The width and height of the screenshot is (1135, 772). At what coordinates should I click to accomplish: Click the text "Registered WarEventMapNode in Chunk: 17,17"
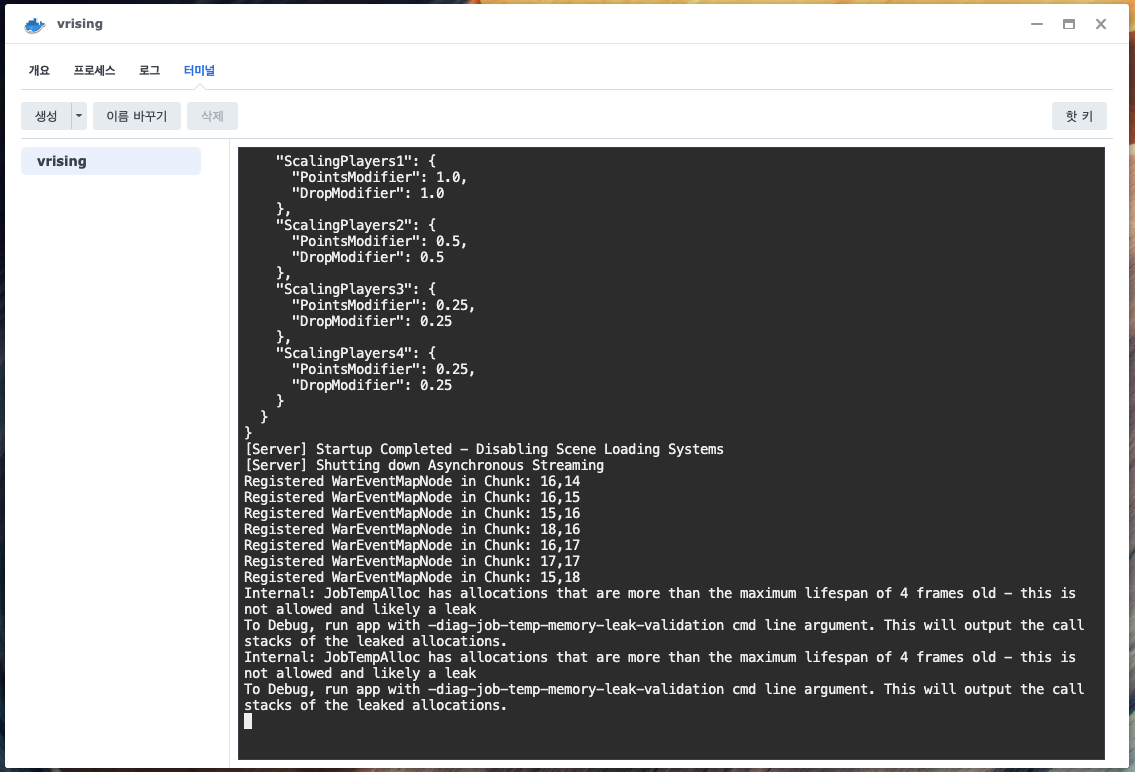tap(412, 561)
